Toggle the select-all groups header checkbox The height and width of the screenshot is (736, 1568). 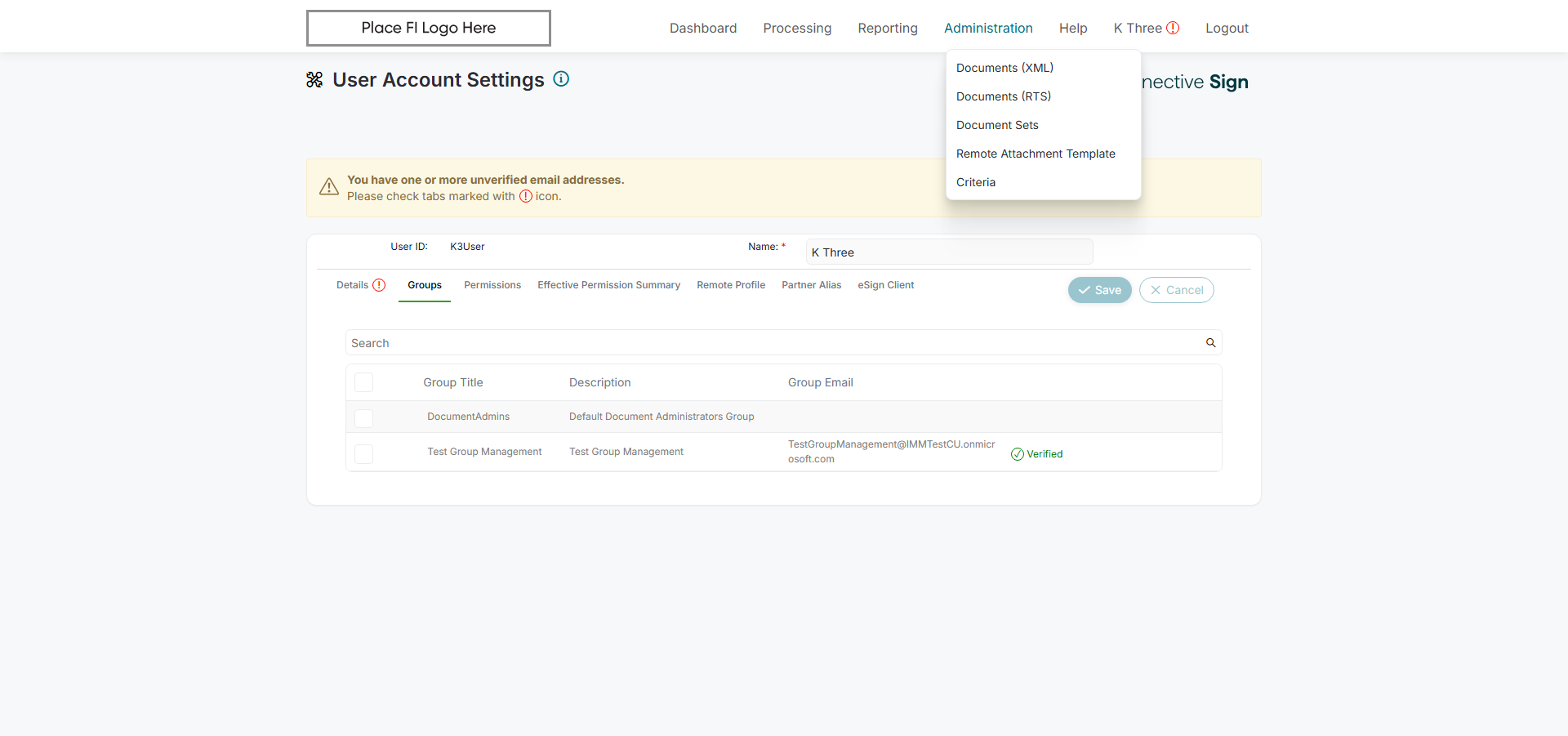pos(364,382)
